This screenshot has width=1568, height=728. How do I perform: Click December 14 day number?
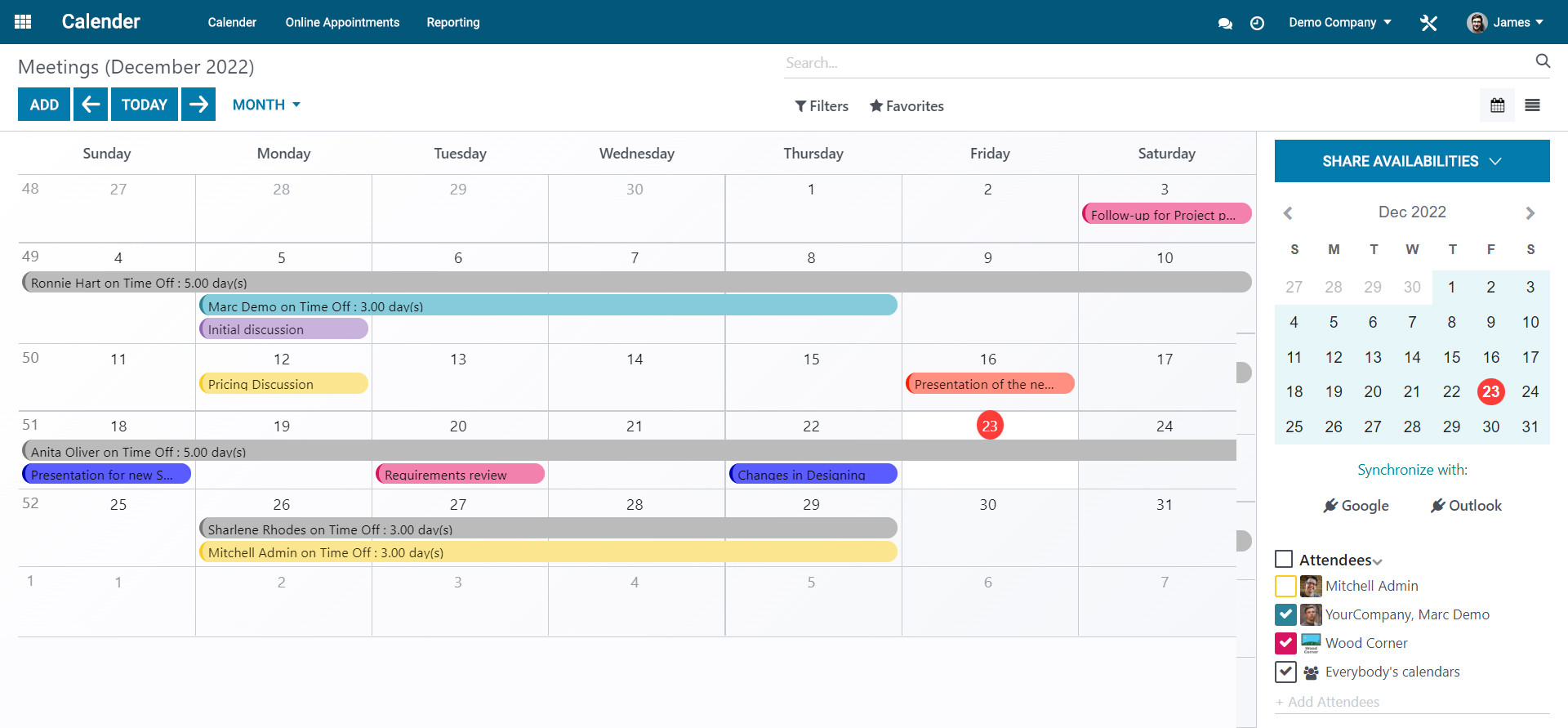[x=635, y=359]
